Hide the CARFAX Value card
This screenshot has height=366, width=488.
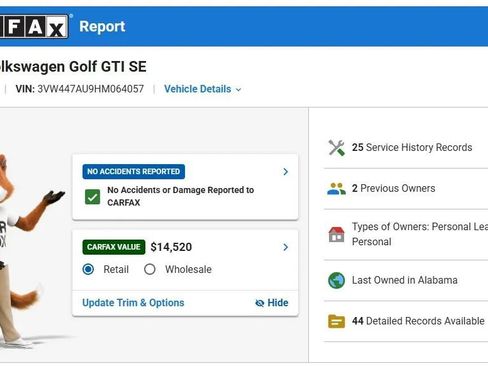pos(272,303)
